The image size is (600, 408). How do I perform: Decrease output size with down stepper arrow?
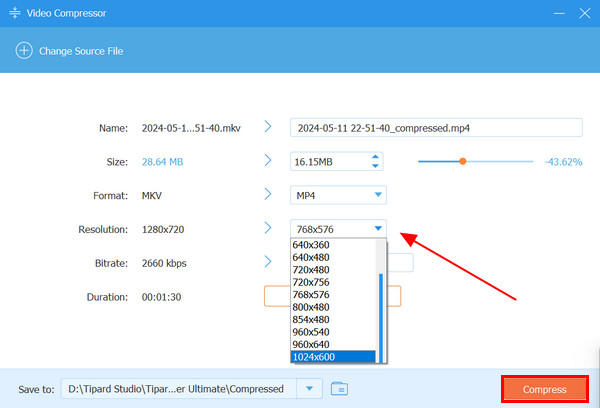(375, 166)
